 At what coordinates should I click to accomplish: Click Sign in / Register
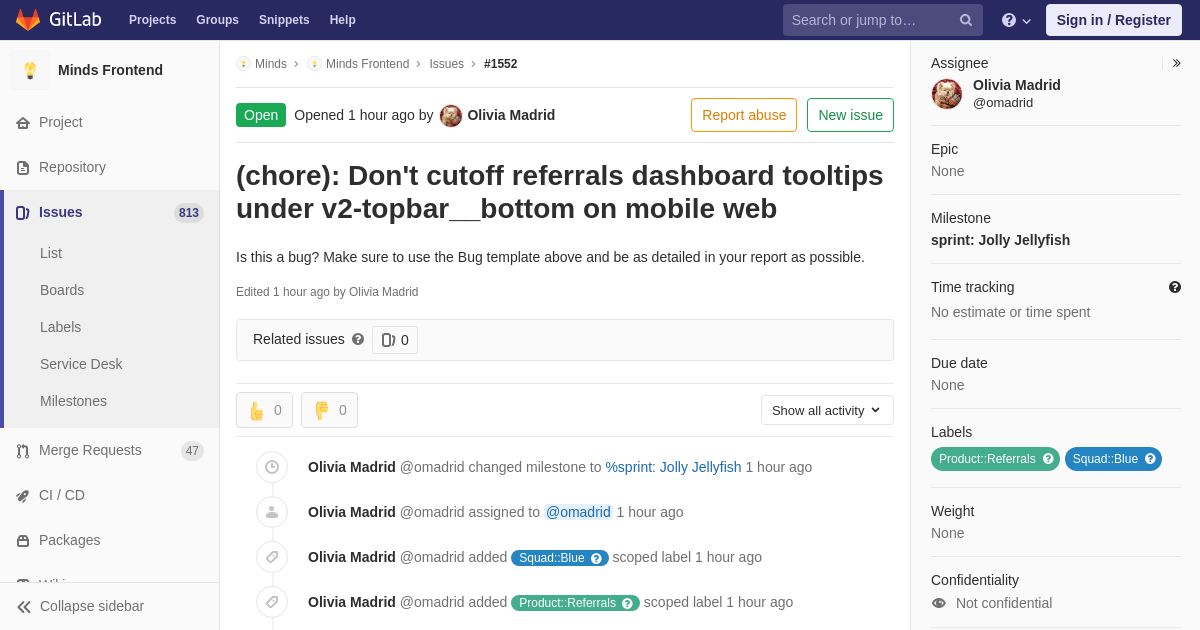(x=1113, y=20)
